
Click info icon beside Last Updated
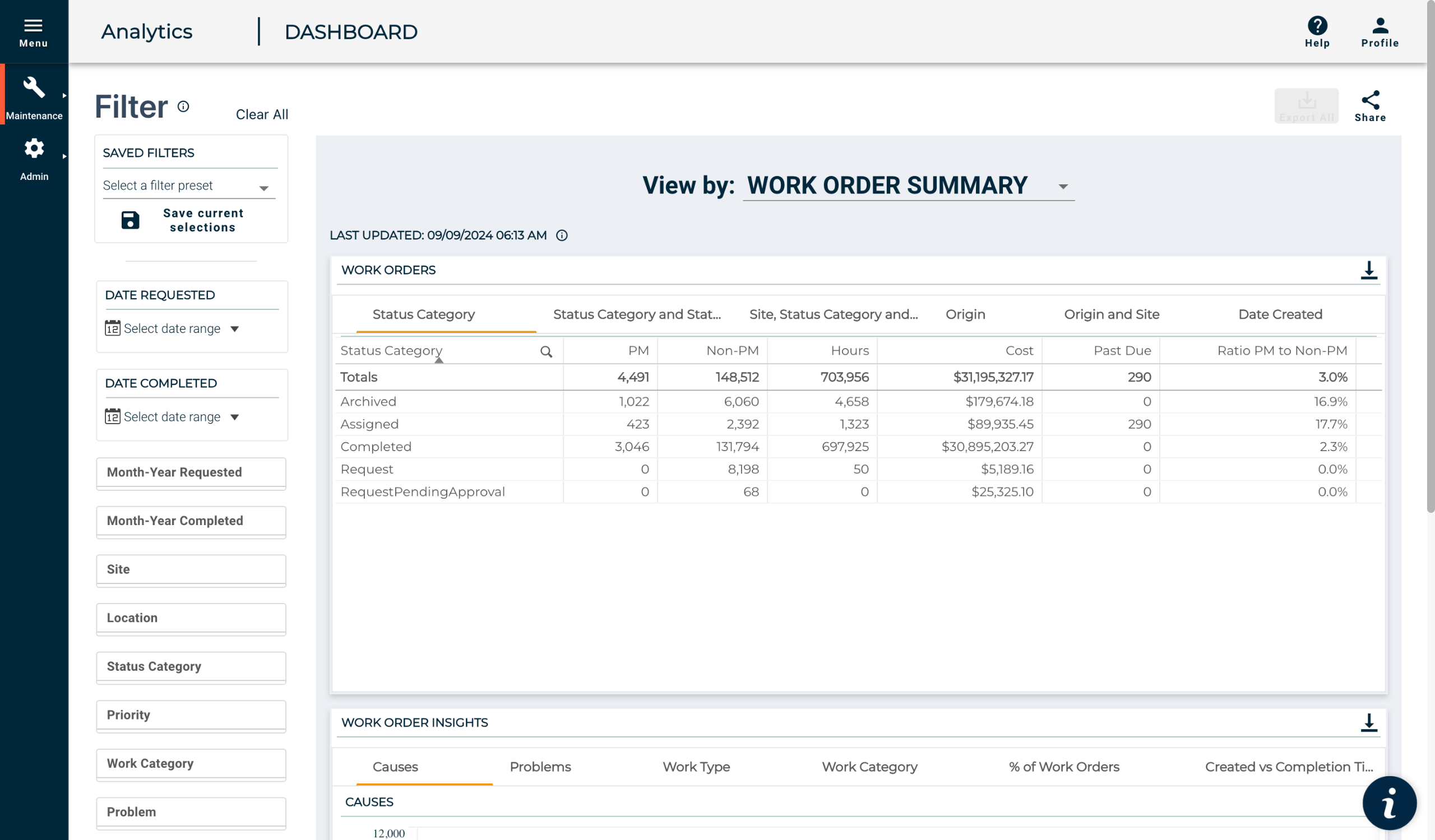tap(562, 235)
